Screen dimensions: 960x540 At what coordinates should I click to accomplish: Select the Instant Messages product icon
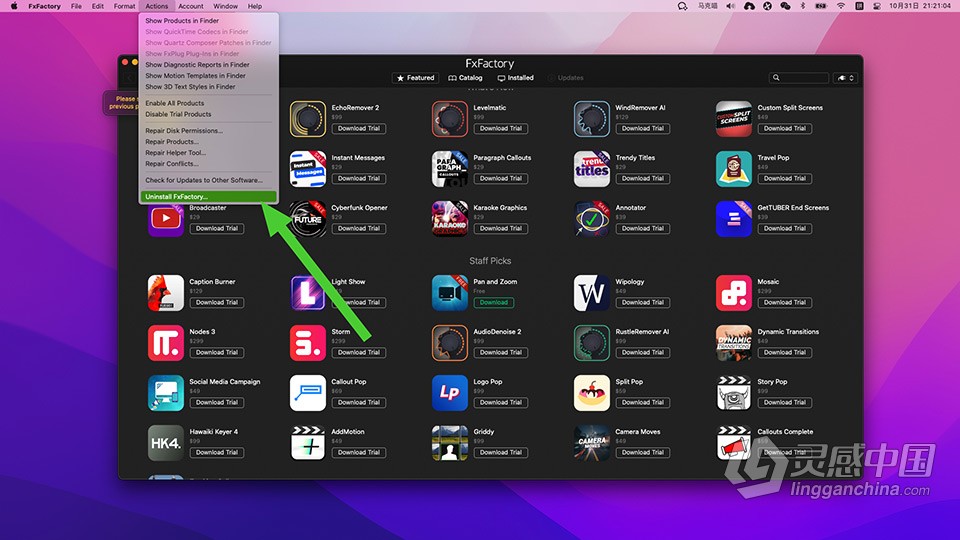coord(307,169)
